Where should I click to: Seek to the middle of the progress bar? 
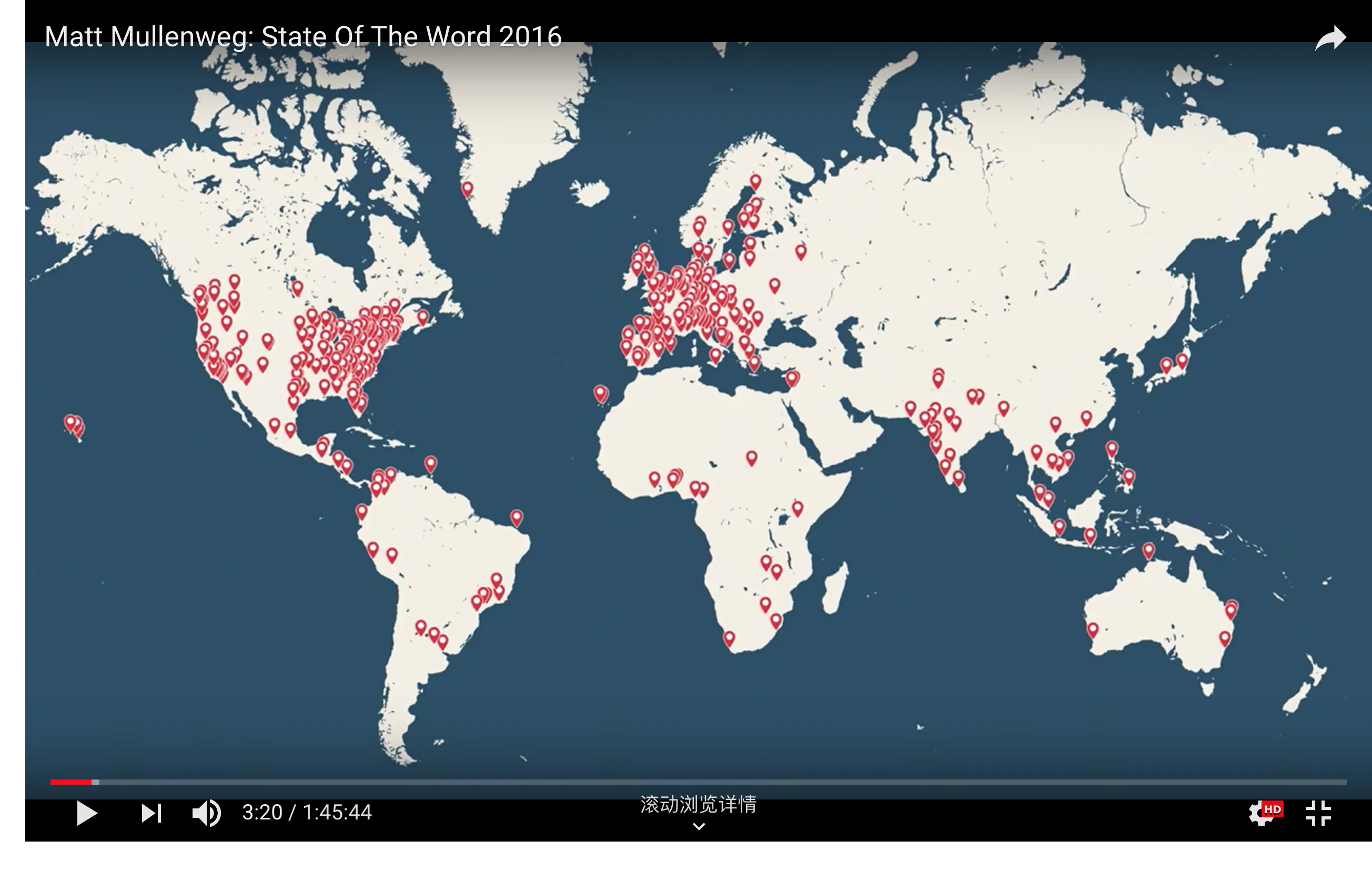click(x=699, y=782)
